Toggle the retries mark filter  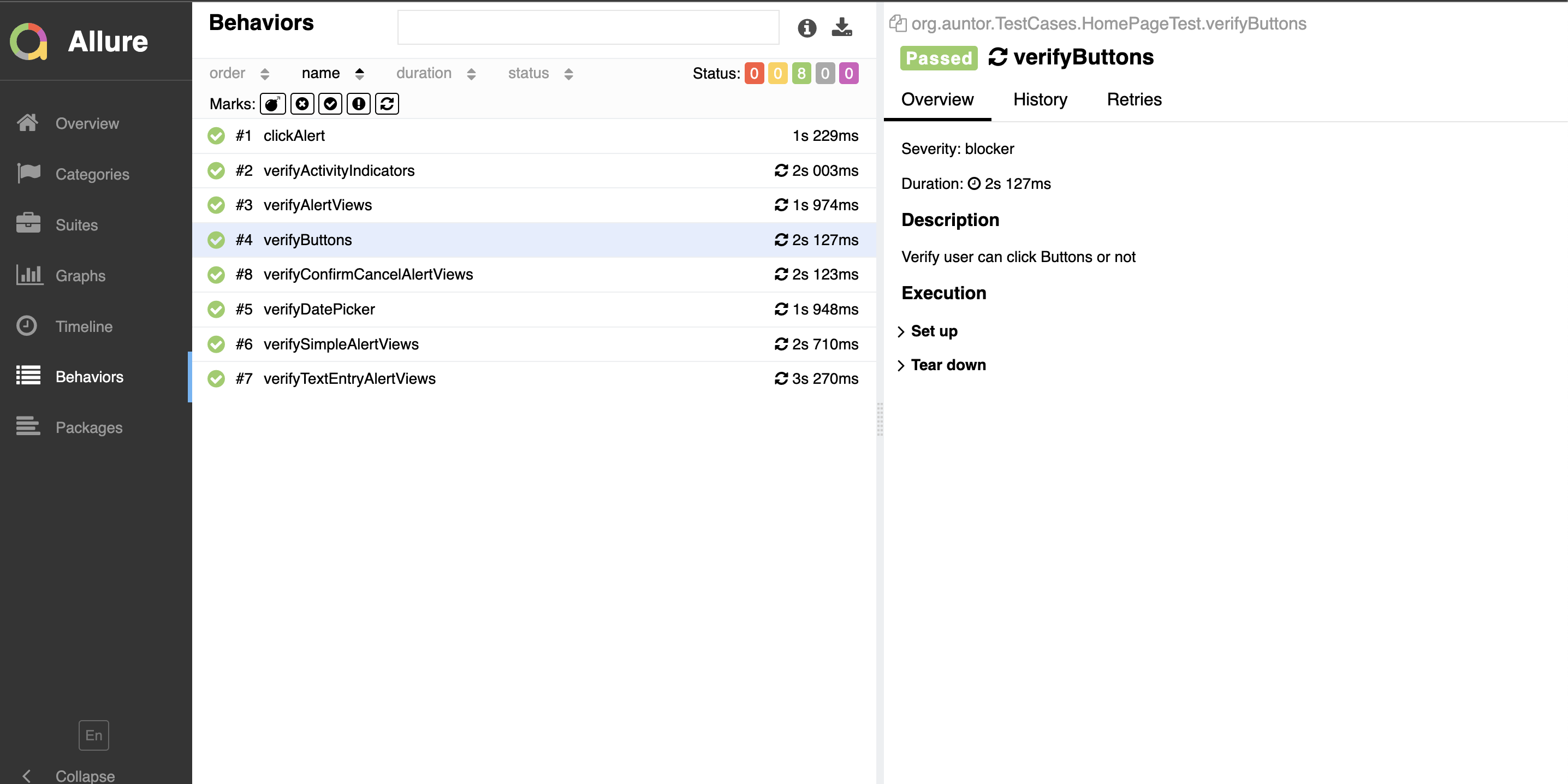click(387, 104)
